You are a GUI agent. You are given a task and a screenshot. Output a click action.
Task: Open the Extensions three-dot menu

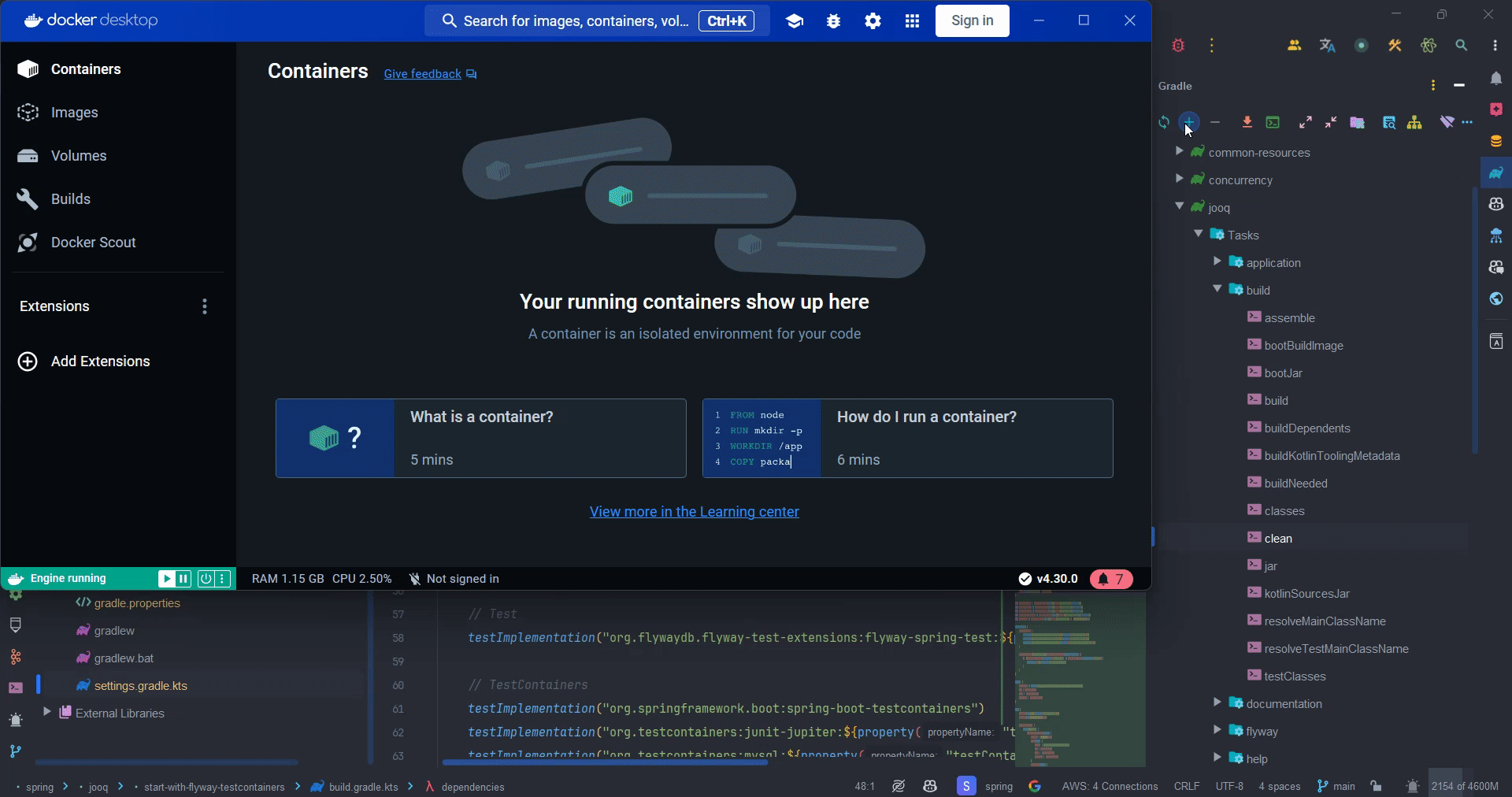coord(205,306)
